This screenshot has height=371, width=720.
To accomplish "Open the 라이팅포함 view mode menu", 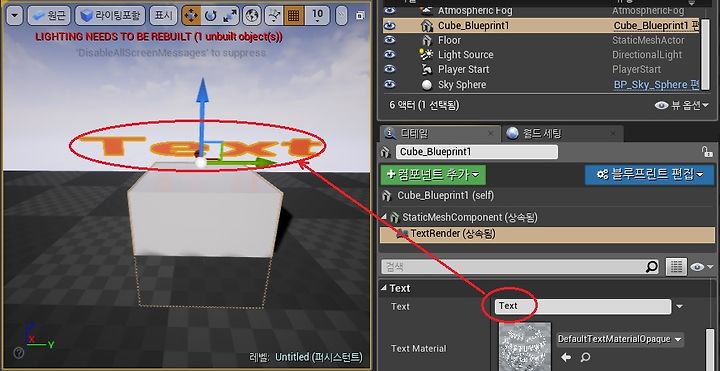I will point(110,16).
